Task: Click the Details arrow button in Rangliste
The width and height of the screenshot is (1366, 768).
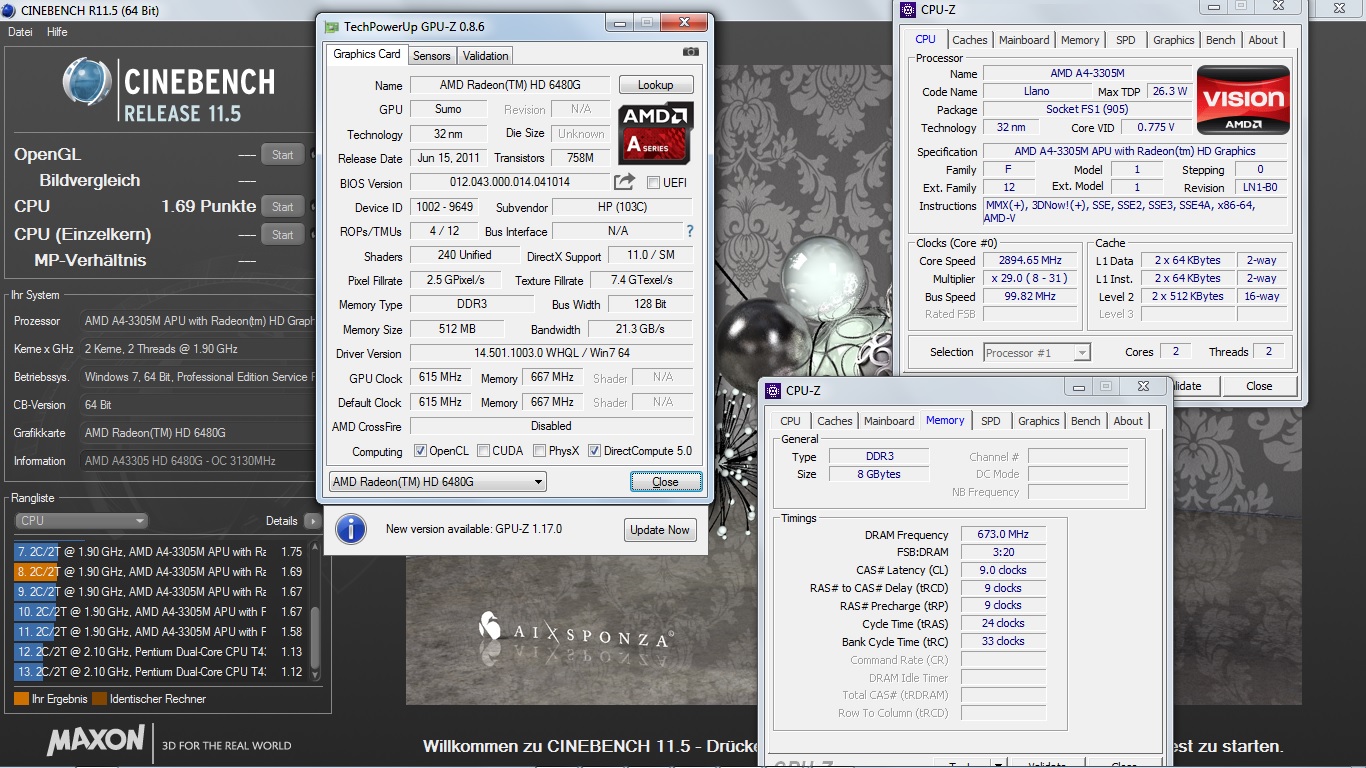Action: (x=313, y=521)
